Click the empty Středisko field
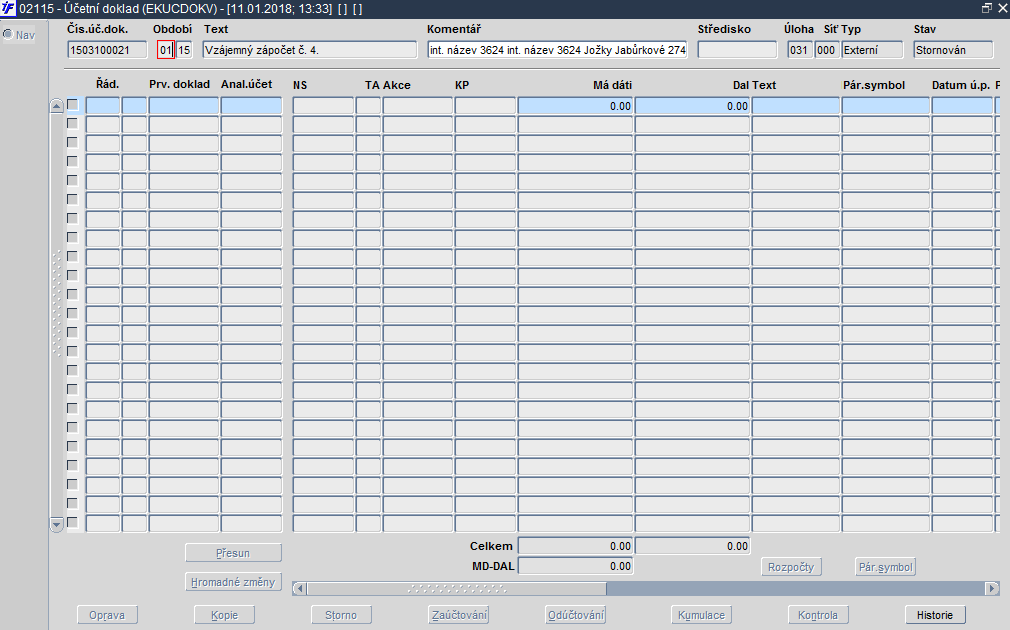 point(738,50)
